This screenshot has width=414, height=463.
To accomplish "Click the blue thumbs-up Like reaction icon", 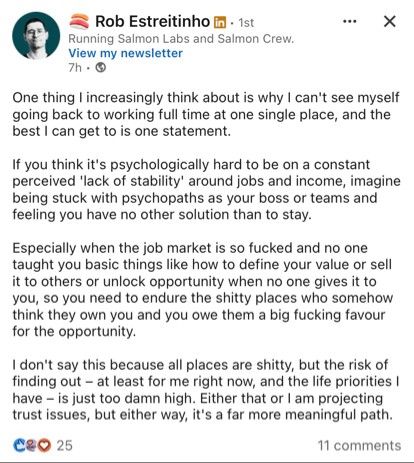I will pos(19,445).
